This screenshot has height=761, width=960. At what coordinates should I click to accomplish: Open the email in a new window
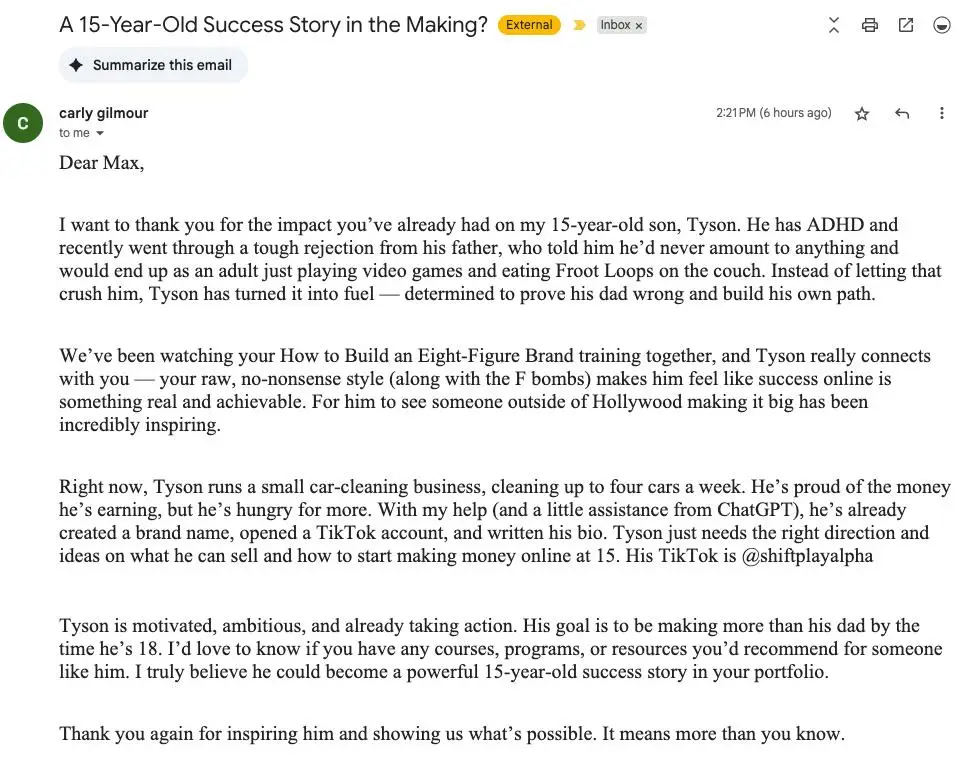[906, 25]
